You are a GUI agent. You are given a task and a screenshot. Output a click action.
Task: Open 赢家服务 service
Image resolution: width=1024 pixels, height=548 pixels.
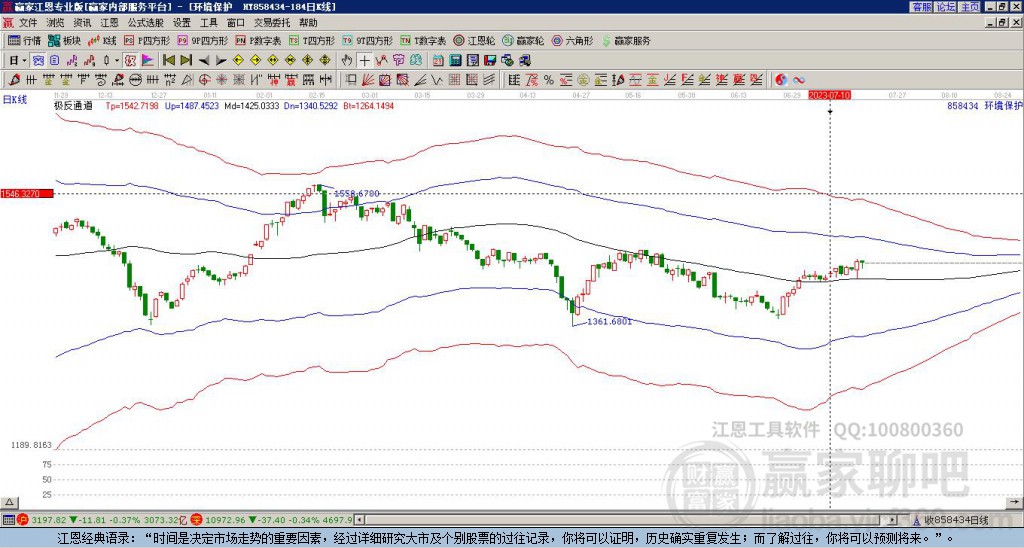[x=626, y=40]
